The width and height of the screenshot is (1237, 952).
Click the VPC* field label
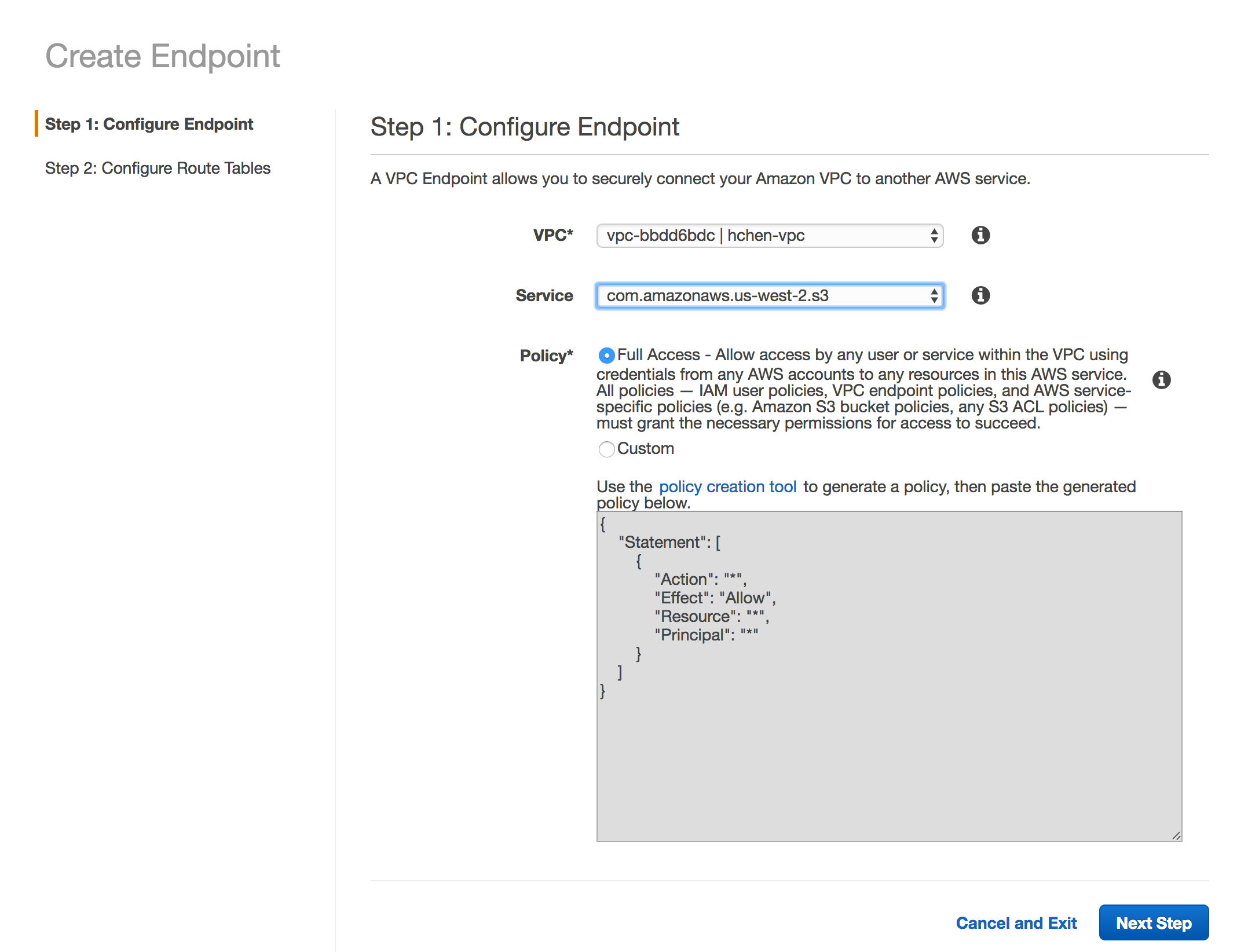click(552, 235)
